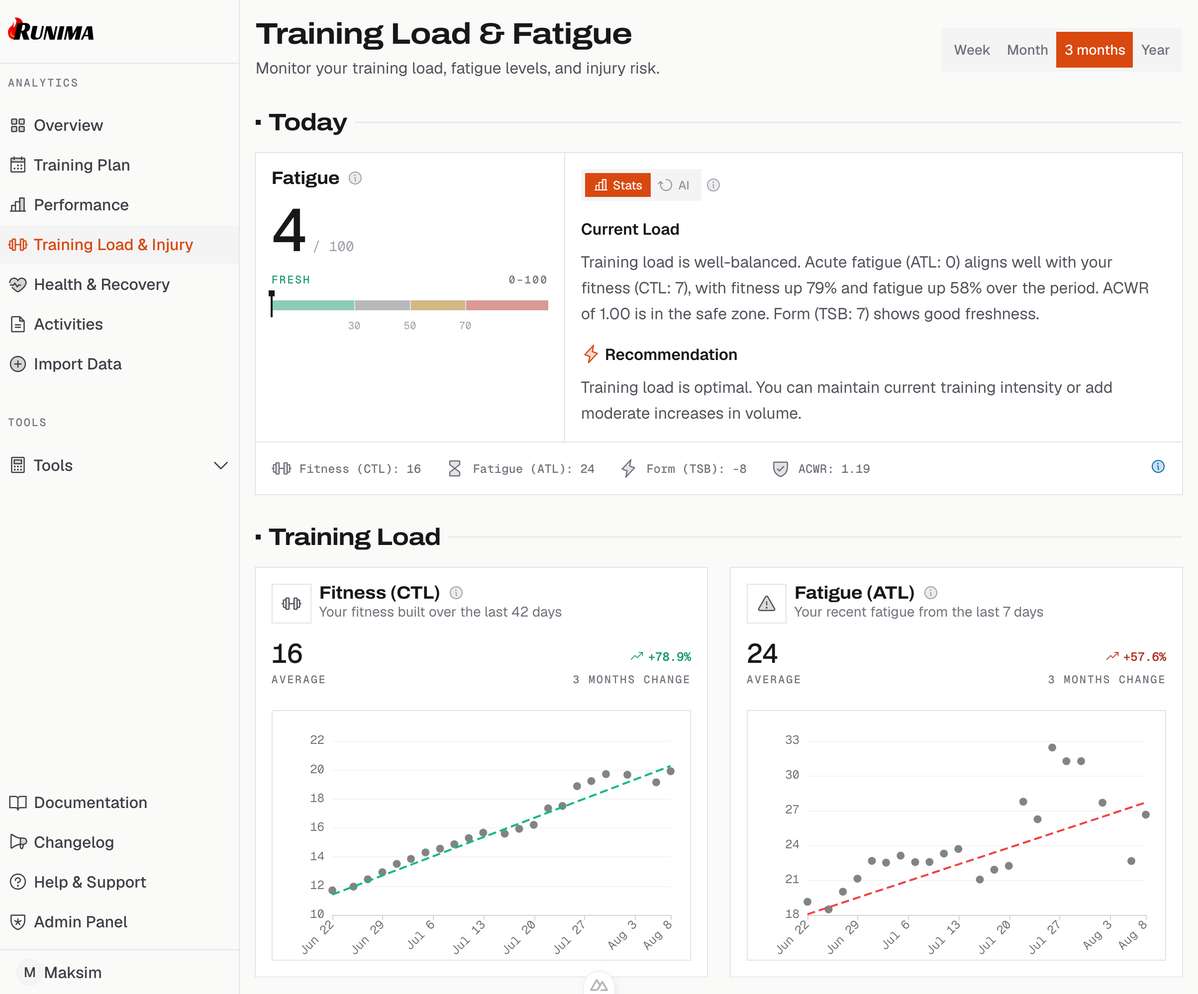Click the Fatigue scale gauge bar
The height and width of the screenshot is (994, 1198).
410,305
